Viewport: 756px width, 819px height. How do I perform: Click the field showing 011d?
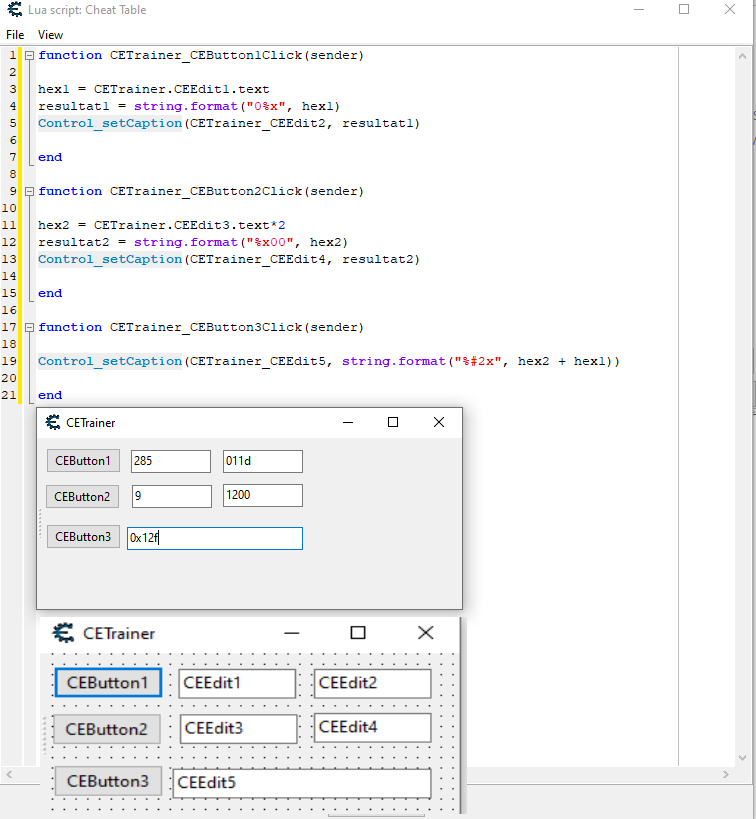click(x=262, y=461)
